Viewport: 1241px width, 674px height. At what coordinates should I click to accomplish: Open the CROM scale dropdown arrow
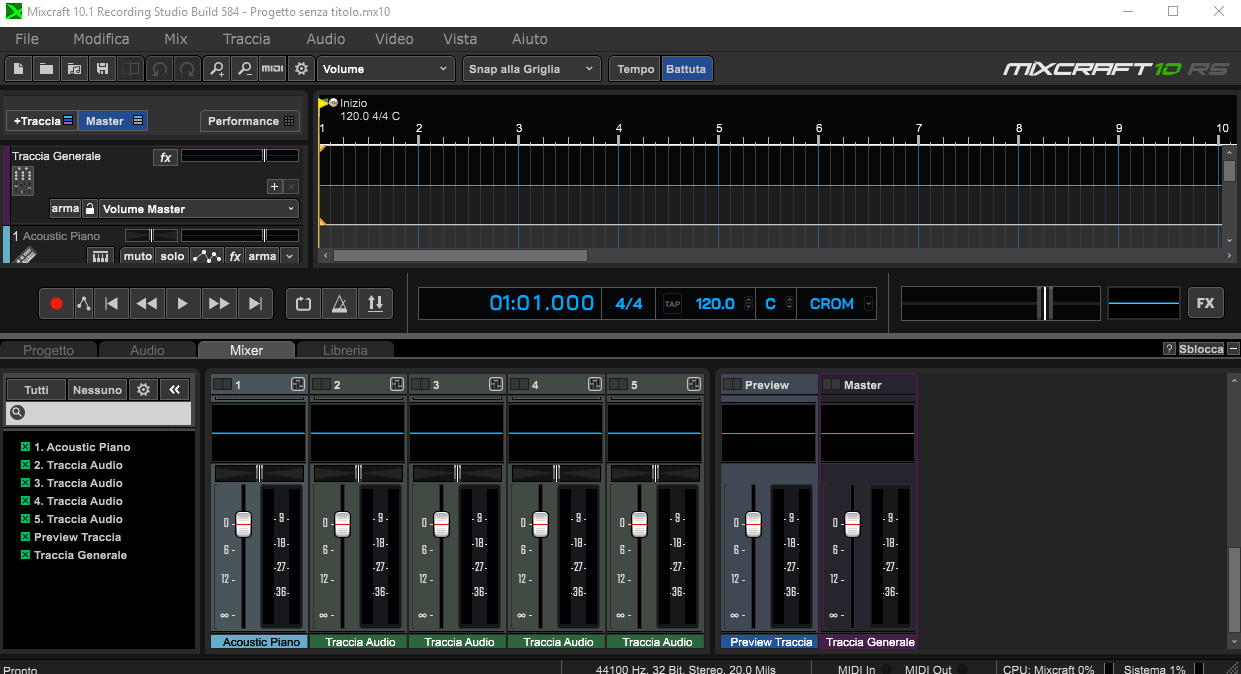tap(868, 303)
